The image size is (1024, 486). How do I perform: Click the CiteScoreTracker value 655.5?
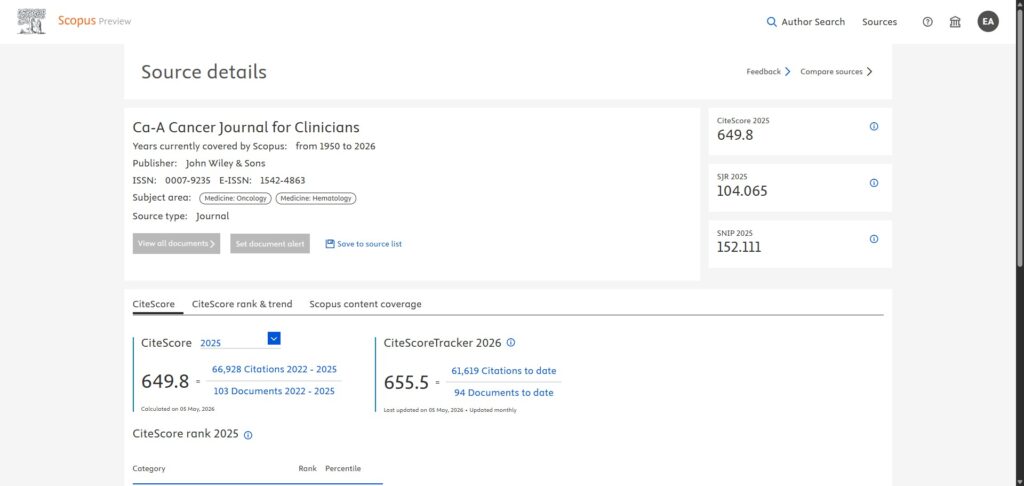406,383
